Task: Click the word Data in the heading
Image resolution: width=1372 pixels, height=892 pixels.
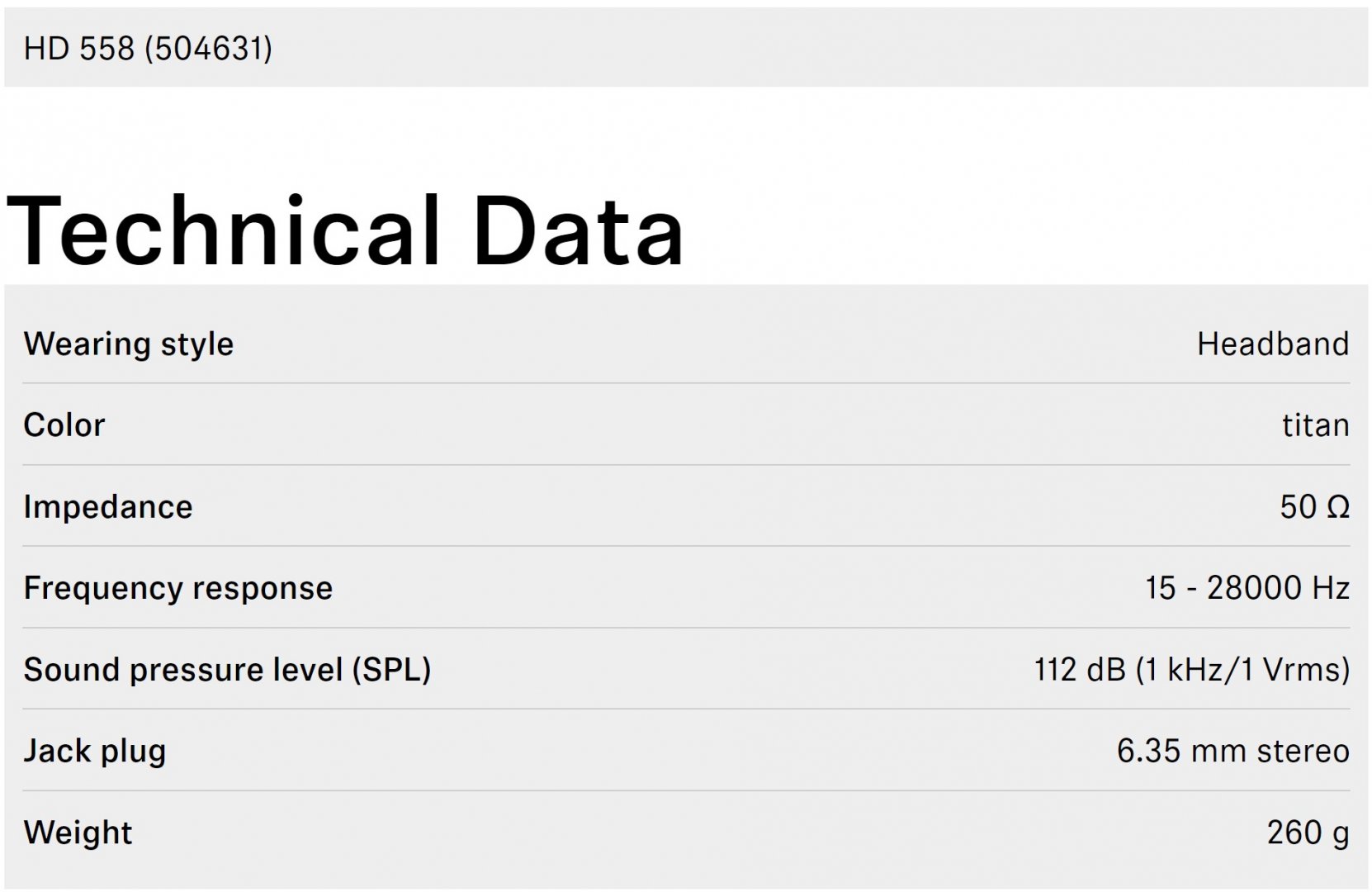Action: point(578,230)
